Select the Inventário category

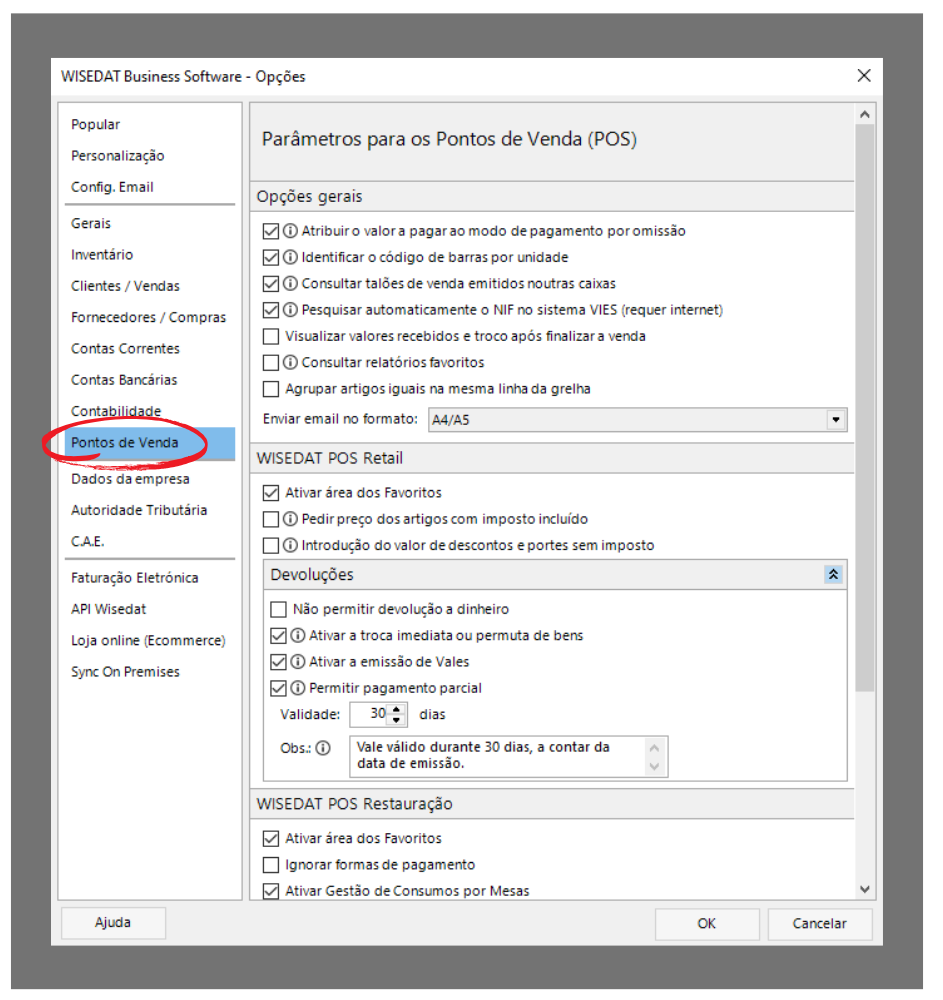102,254
